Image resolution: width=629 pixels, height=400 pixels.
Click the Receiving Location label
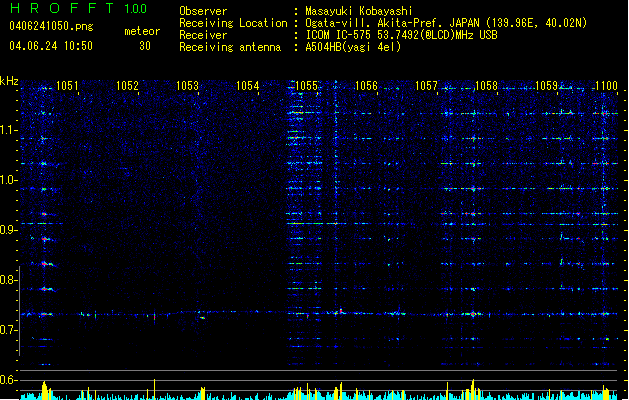[x=233, y=23]
